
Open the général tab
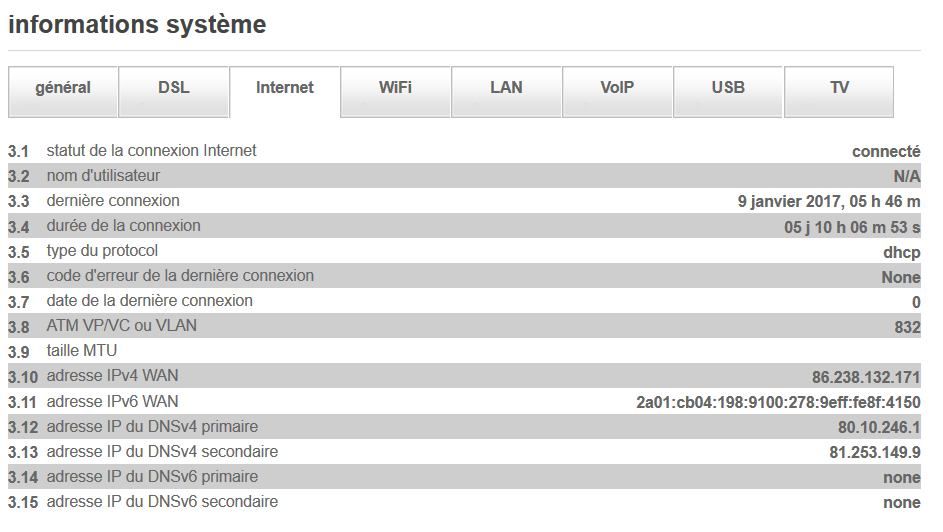point(63,88)
